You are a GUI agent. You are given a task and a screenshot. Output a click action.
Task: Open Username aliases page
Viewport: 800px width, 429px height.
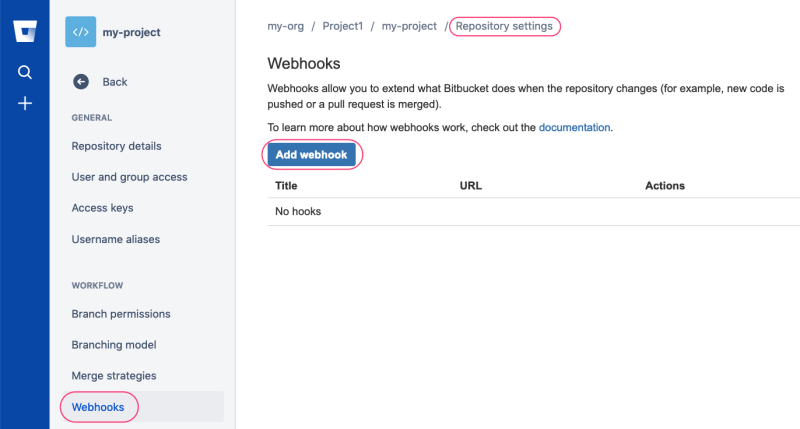coord(115,239)
